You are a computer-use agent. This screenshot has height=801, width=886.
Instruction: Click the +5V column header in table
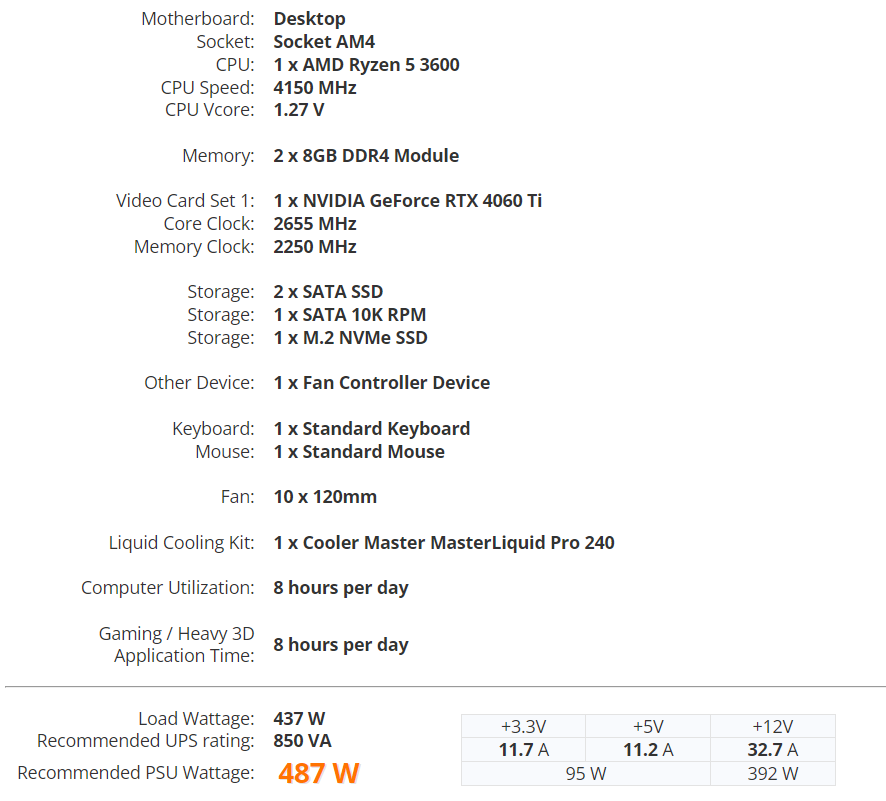(648, 726)
